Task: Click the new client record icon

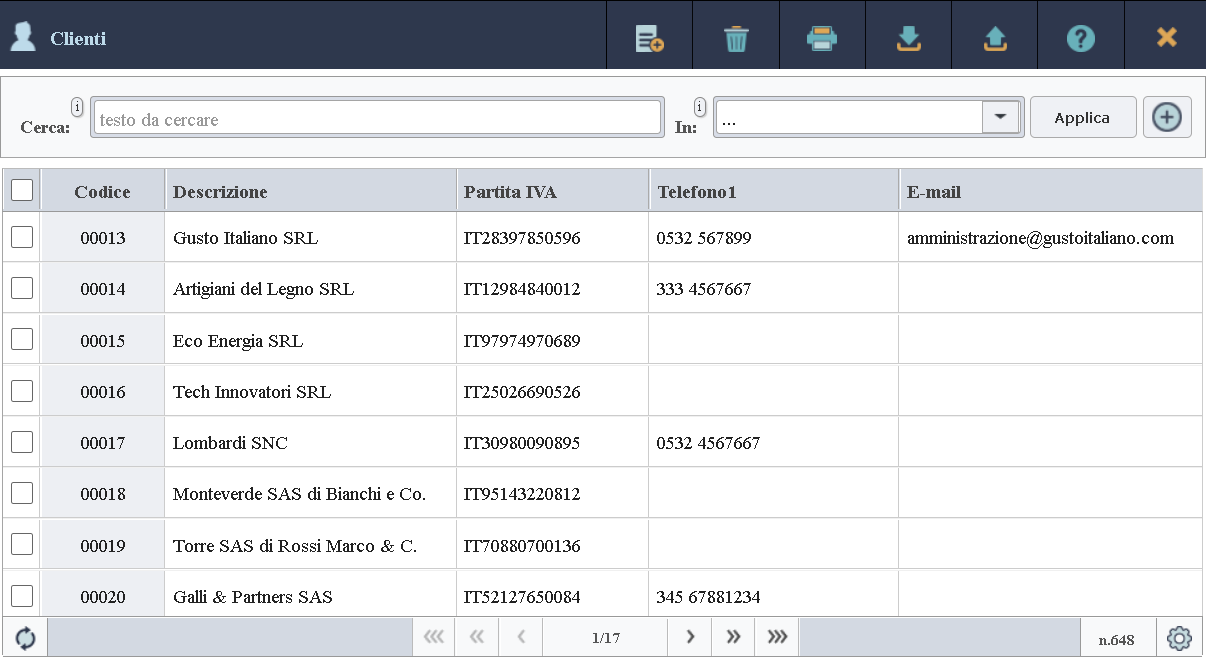Action: click(x=650, y=38)
